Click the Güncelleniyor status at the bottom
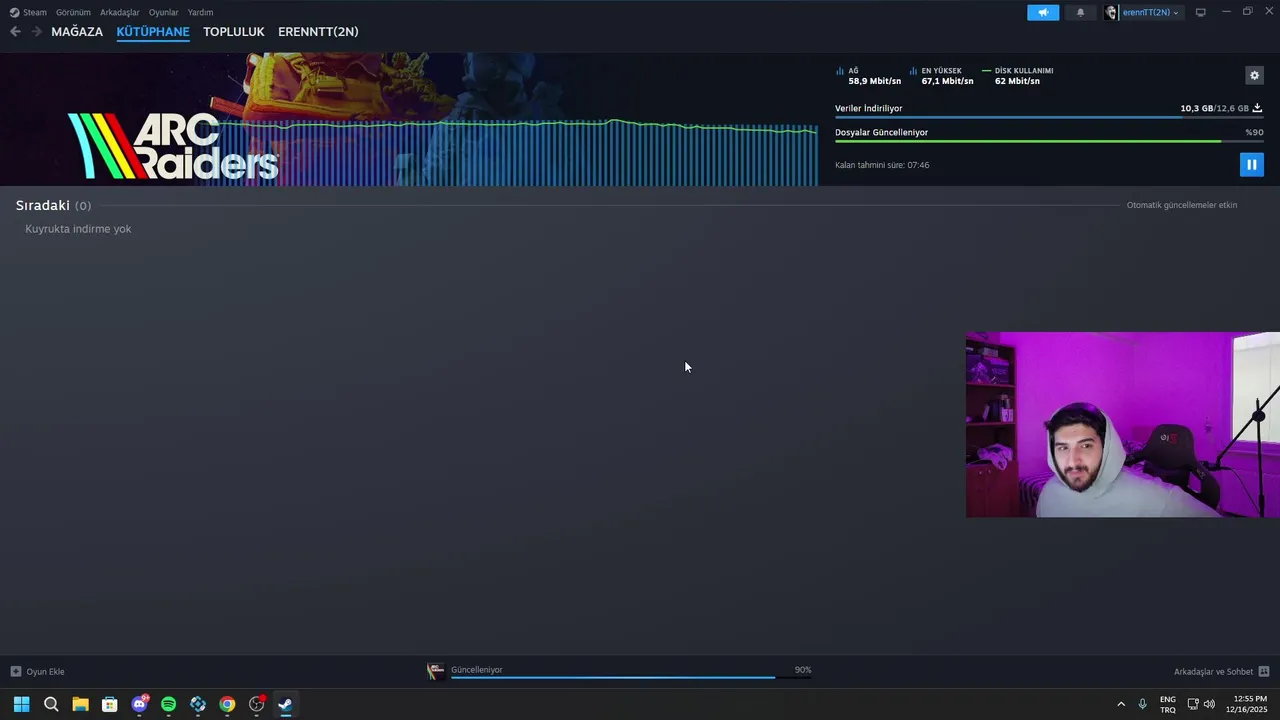1280x720 pixels. point(477,670)
